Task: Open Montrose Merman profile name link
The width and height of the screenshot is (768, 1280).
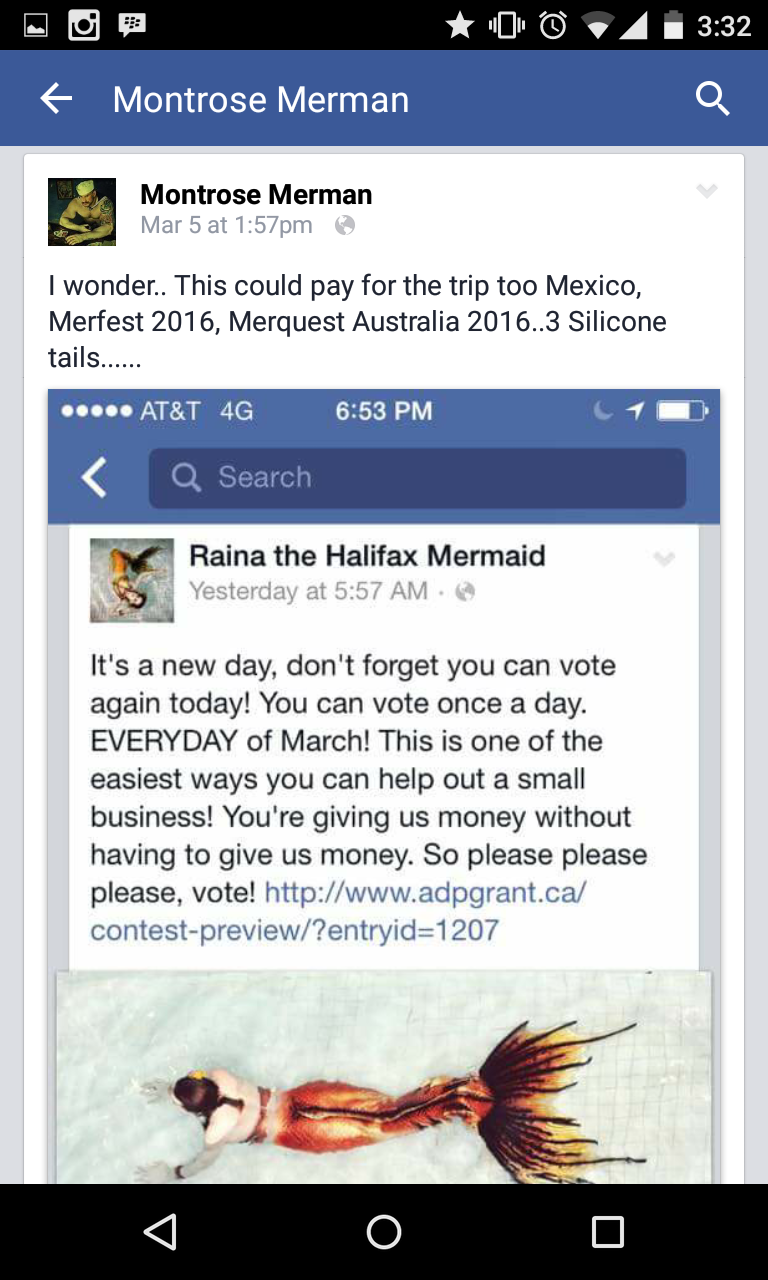Action: pyautogui.click(x=256, y=194)
